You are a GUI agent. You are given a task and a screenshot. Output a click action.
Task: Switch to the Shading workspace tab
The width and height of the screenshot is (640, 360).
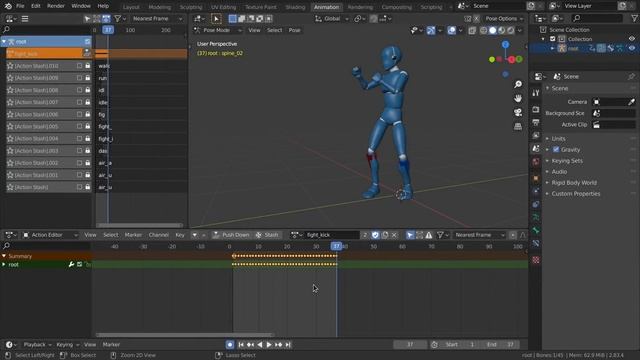point(295,7)
